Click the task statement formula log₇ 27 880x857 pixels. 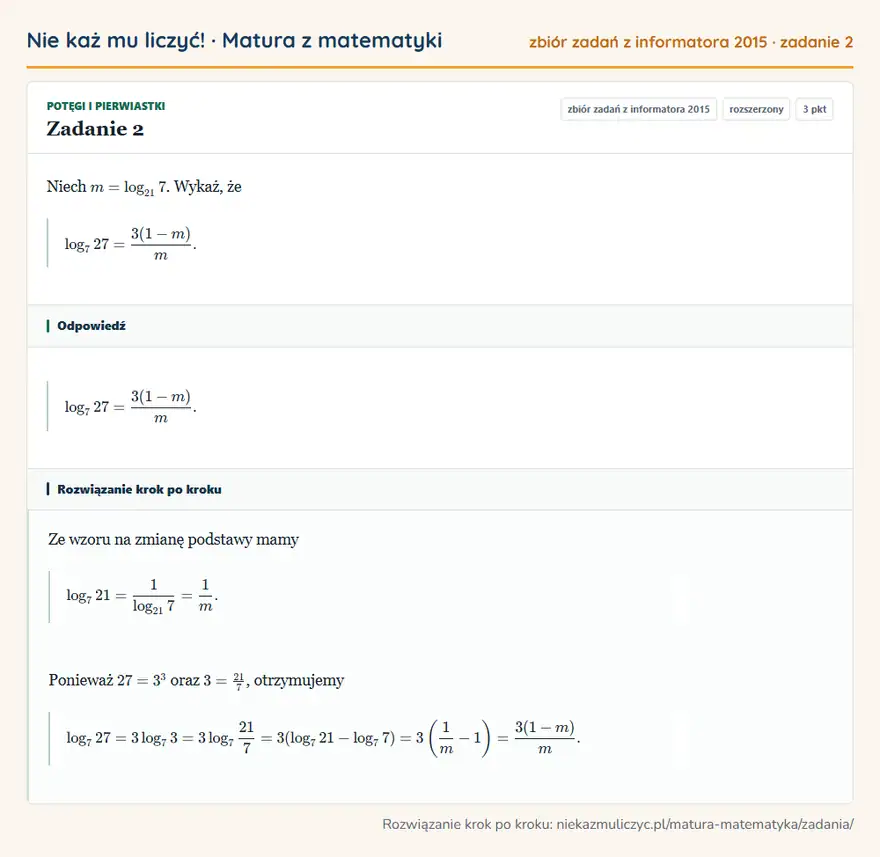pyautogui.click(x=130, y=244)
